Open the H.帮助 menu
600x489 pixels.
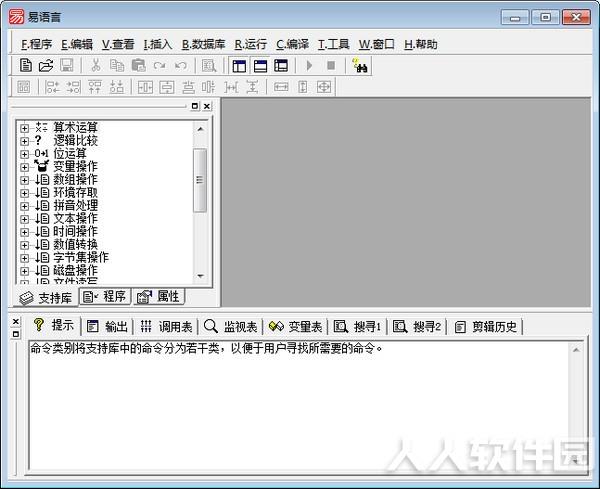[421, 44]
